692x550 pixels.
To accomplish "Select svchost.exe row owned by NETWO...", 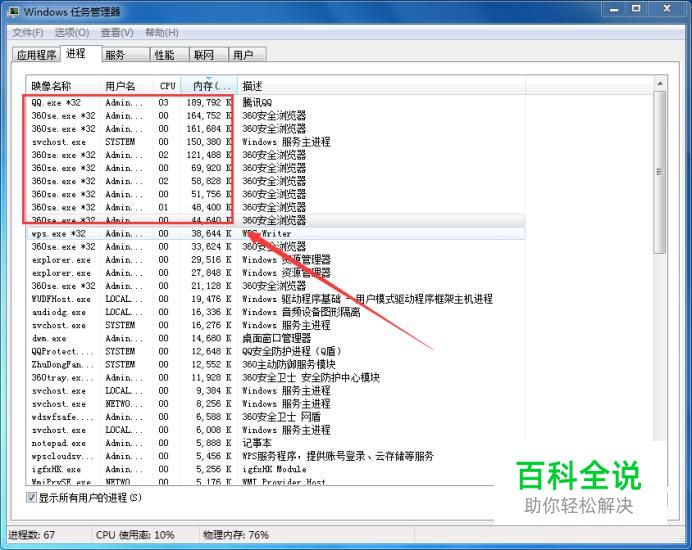I will (276, 404).
